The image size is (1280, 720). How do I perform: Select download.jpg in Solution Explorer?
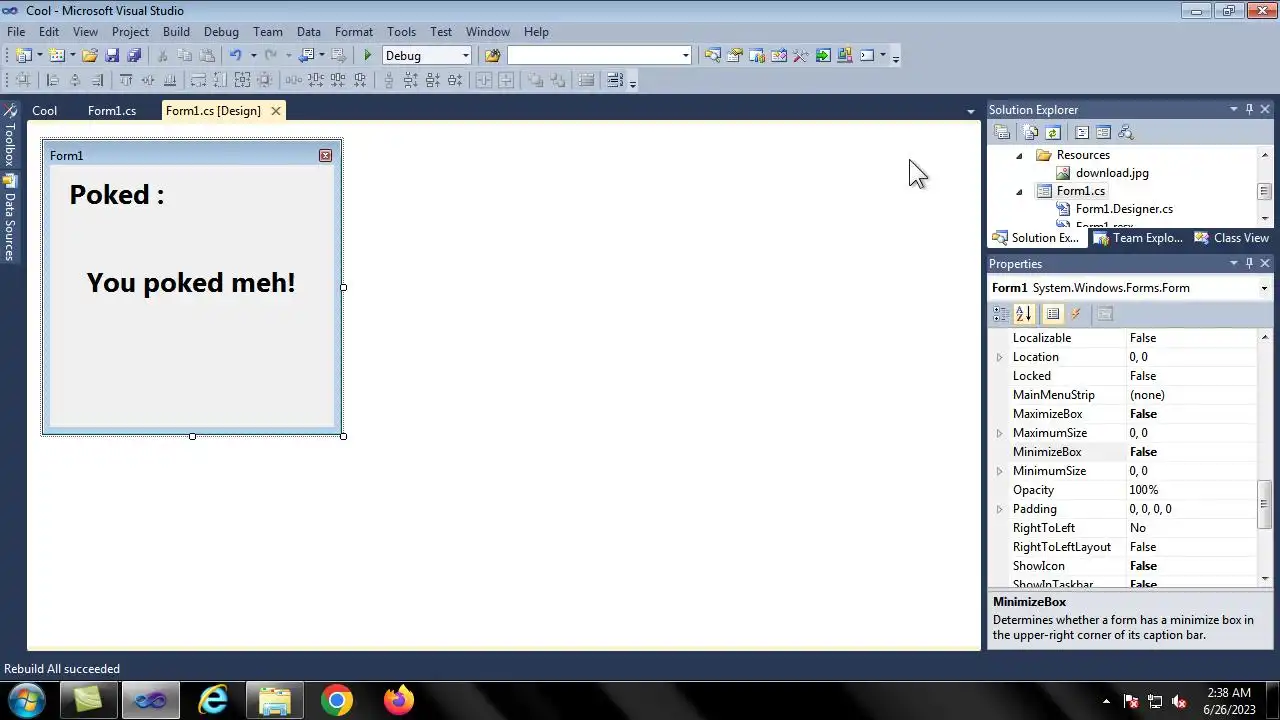tap(1112, 173)
